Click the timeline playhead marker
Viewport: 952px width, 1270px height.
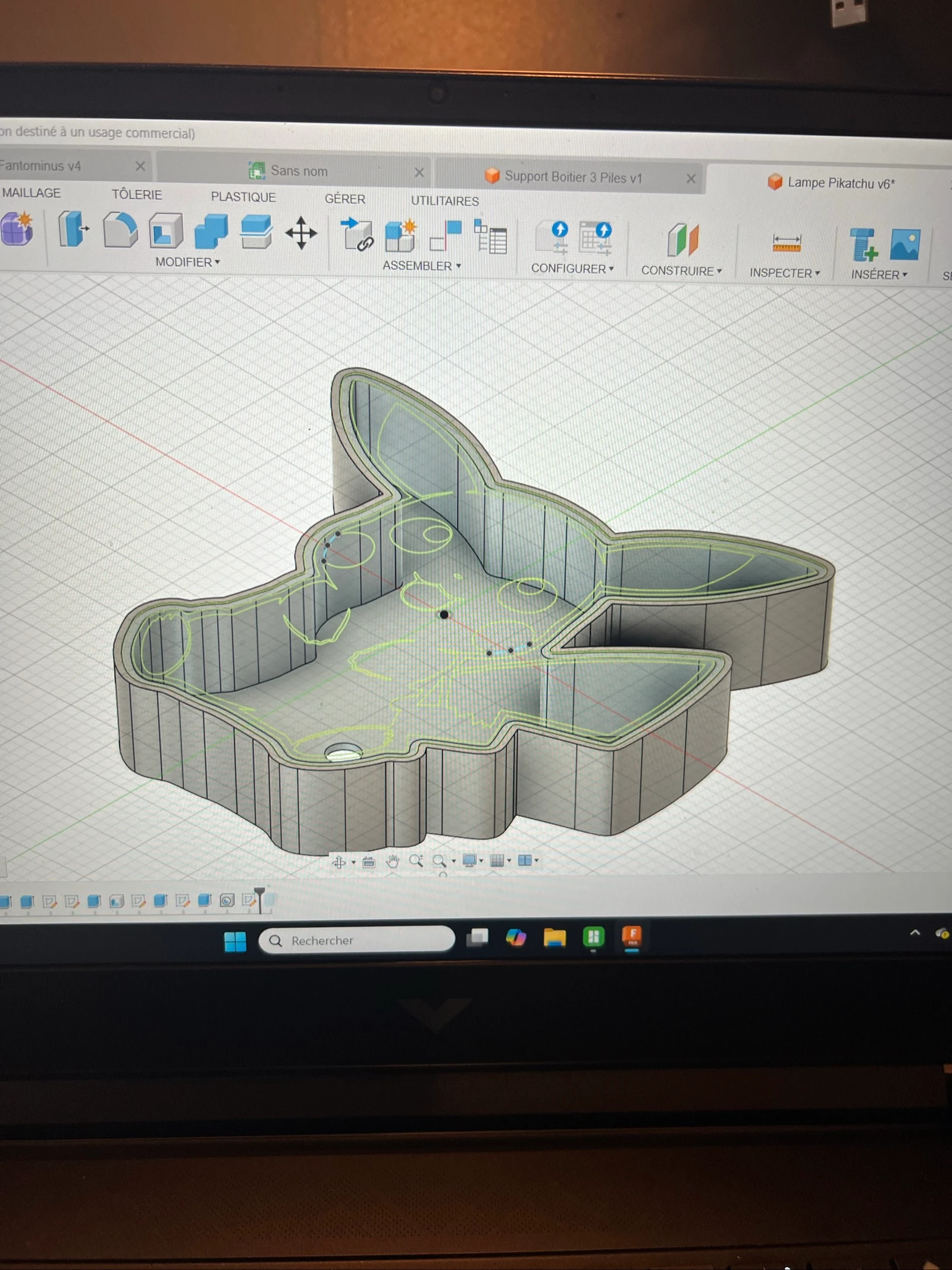pyautogui.click(x=260, y=899)
